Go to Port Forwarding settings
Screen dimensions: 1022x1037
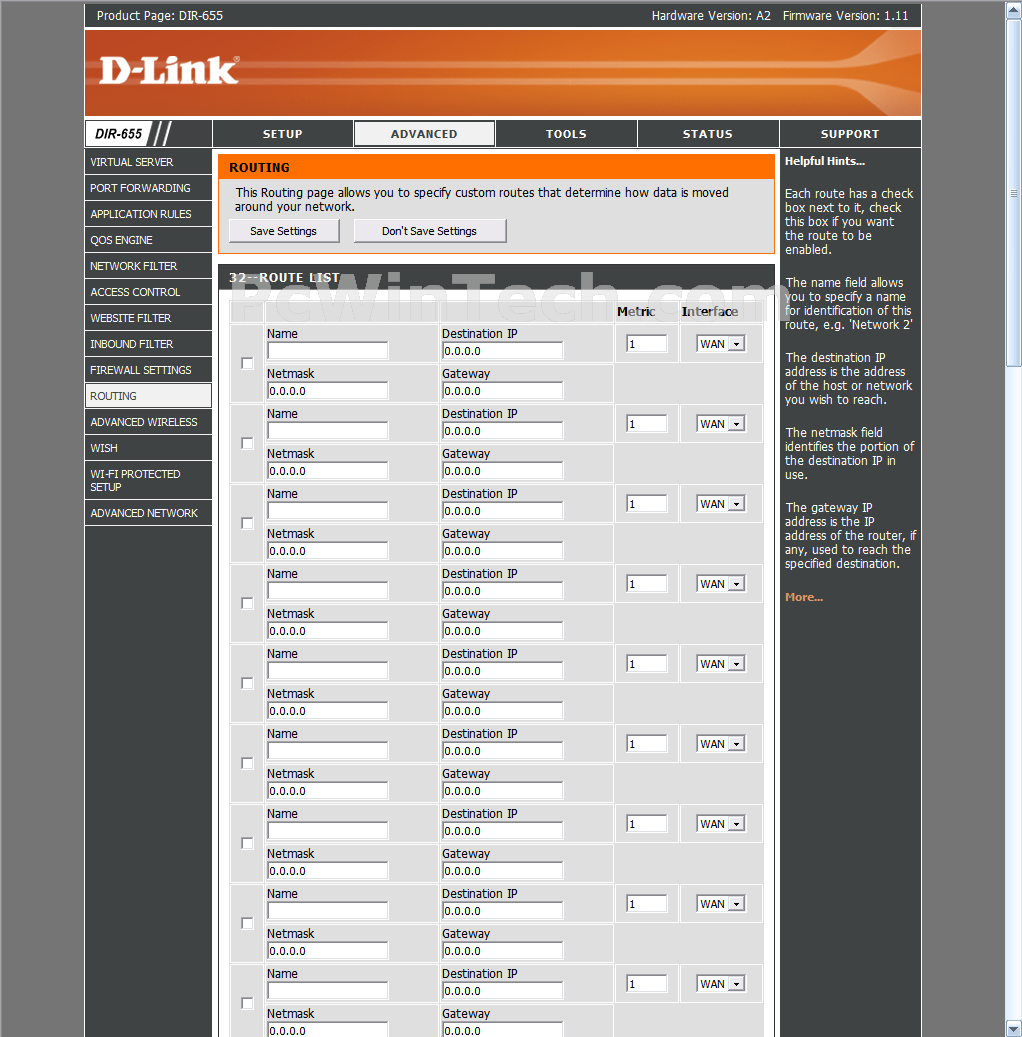148,188
